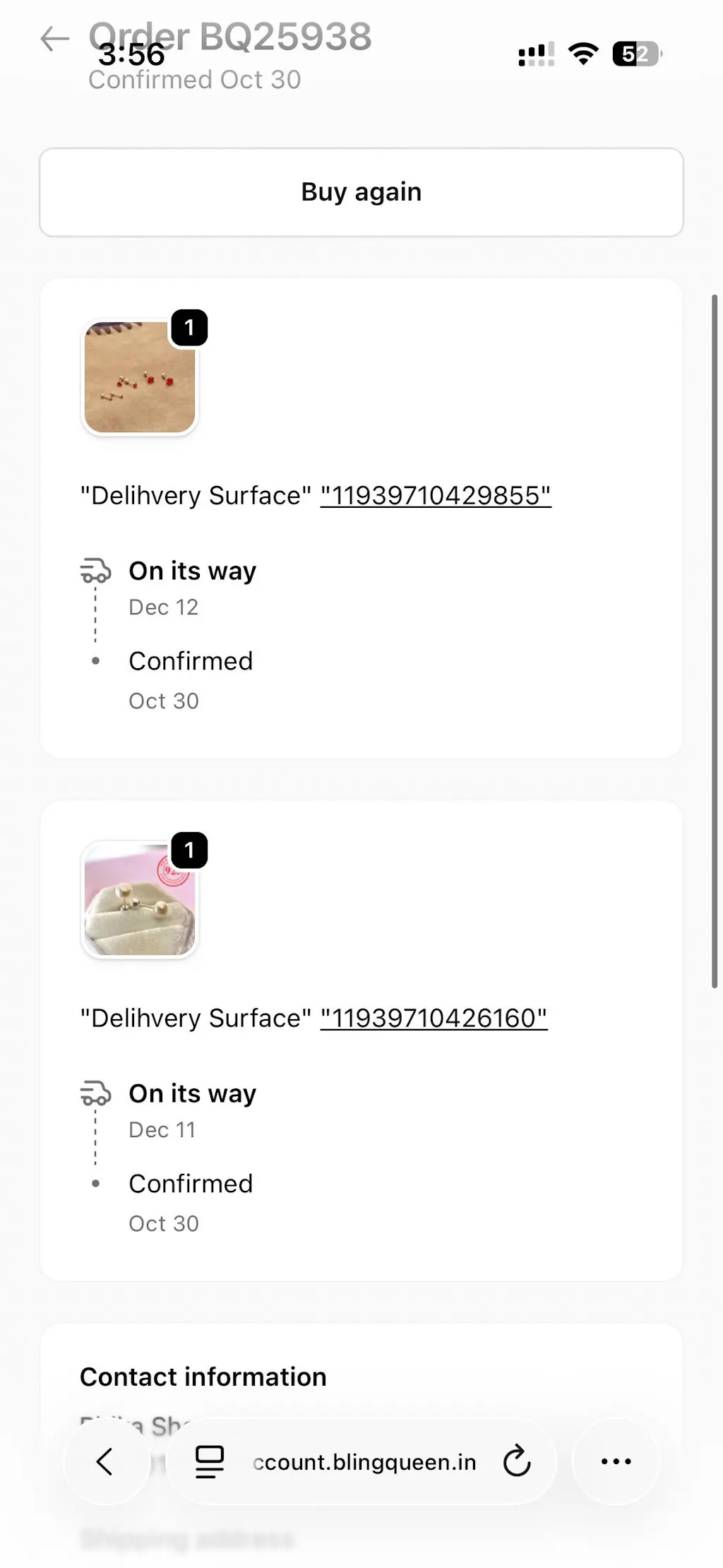
Task: Tap the back arrow beside Order BQ25938
Action: 54,39
